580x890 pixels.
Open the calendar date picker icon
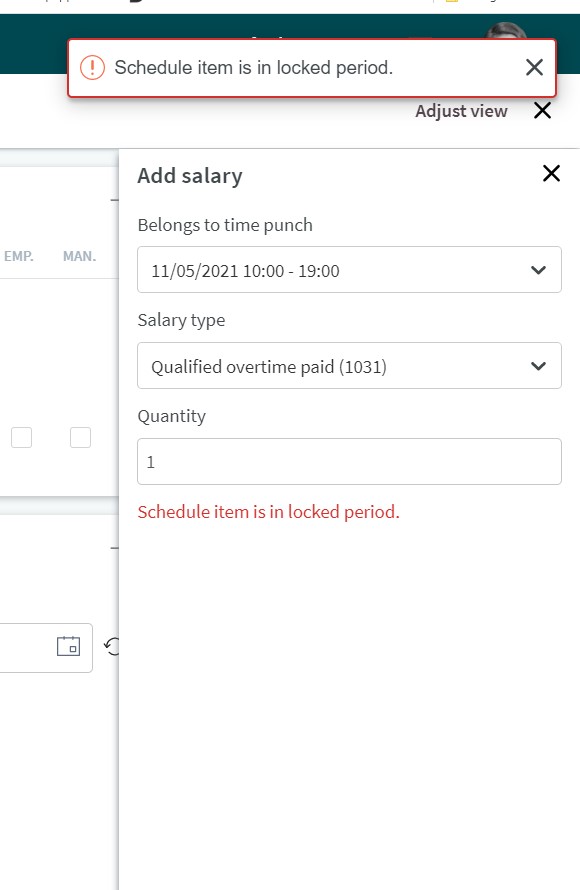[69, 646]
